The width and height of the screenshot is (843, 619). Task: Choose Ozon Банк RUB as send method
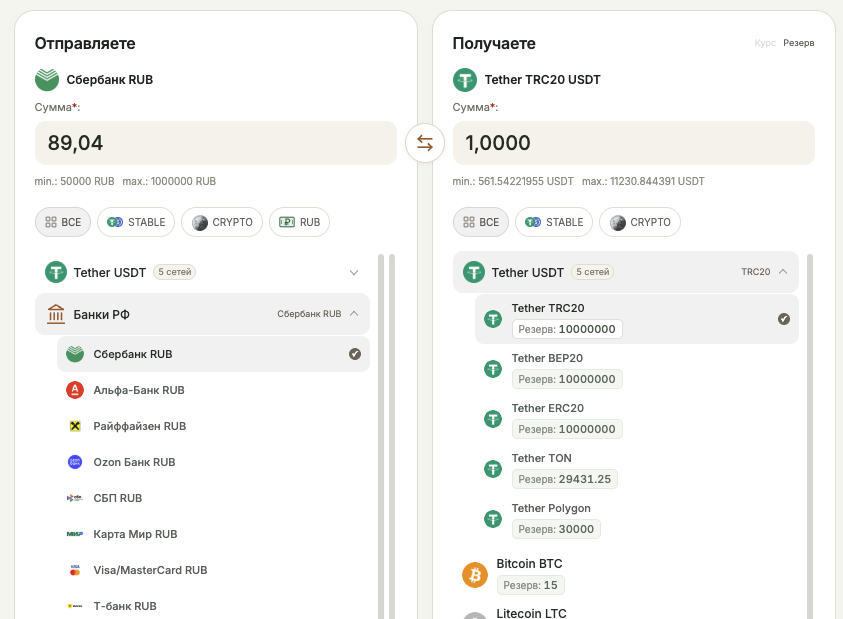point(213,462)
